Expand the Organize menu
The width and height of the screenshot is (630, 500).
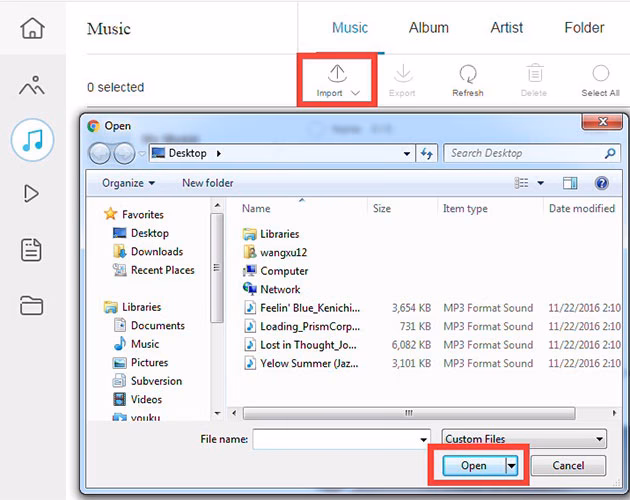128,183
